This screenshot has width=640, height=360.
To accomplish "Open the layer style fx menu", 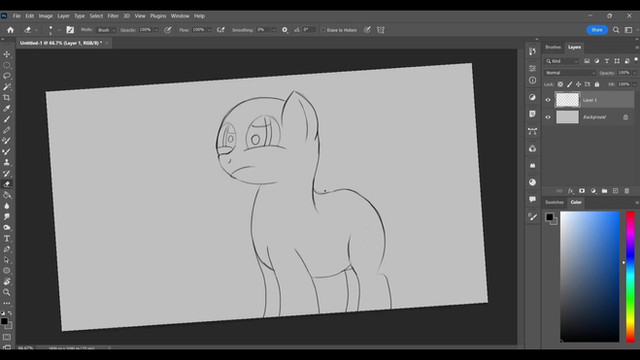I will (571, 191).
